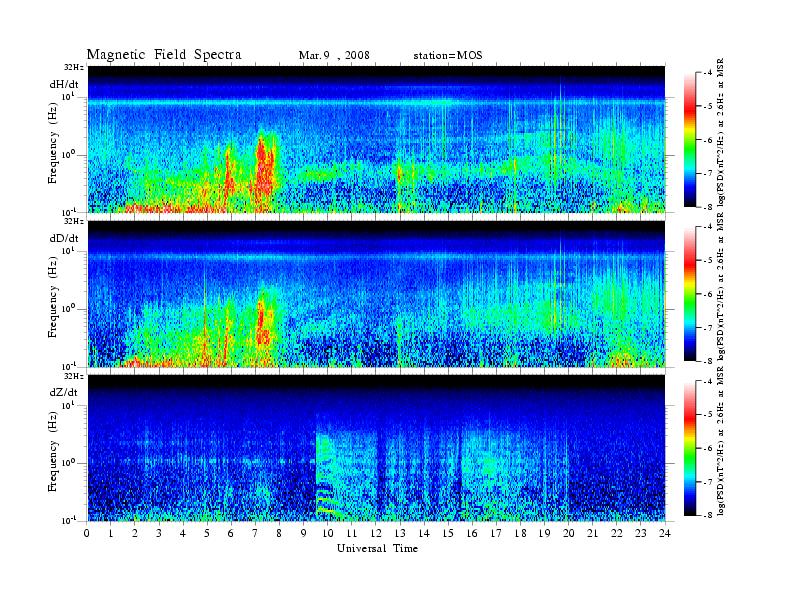Click the '32Hz' label atop the dH/dt panel
The image size is (792, 612).
coord(74,67)
